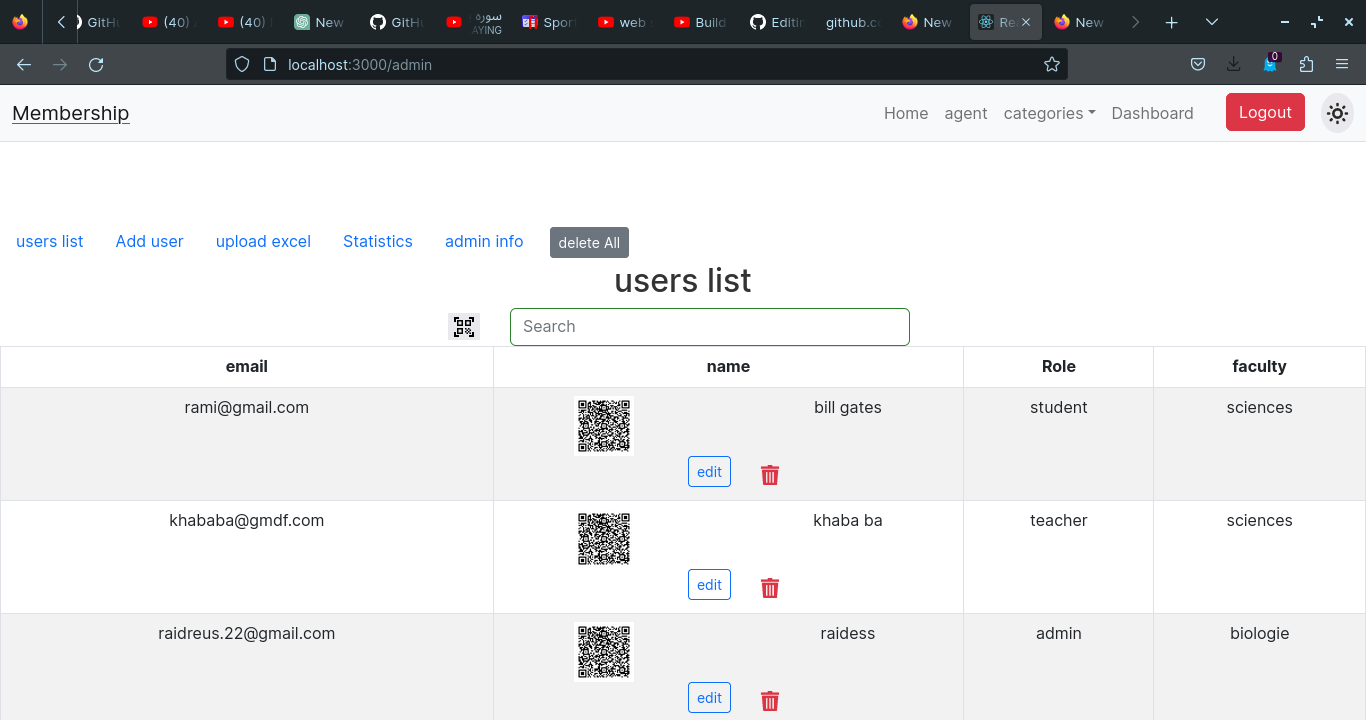The height and width of the screenshot is (720, 1366).
Task: Click the delete All button
Action: pyautogui.click(x=589, y=242)
